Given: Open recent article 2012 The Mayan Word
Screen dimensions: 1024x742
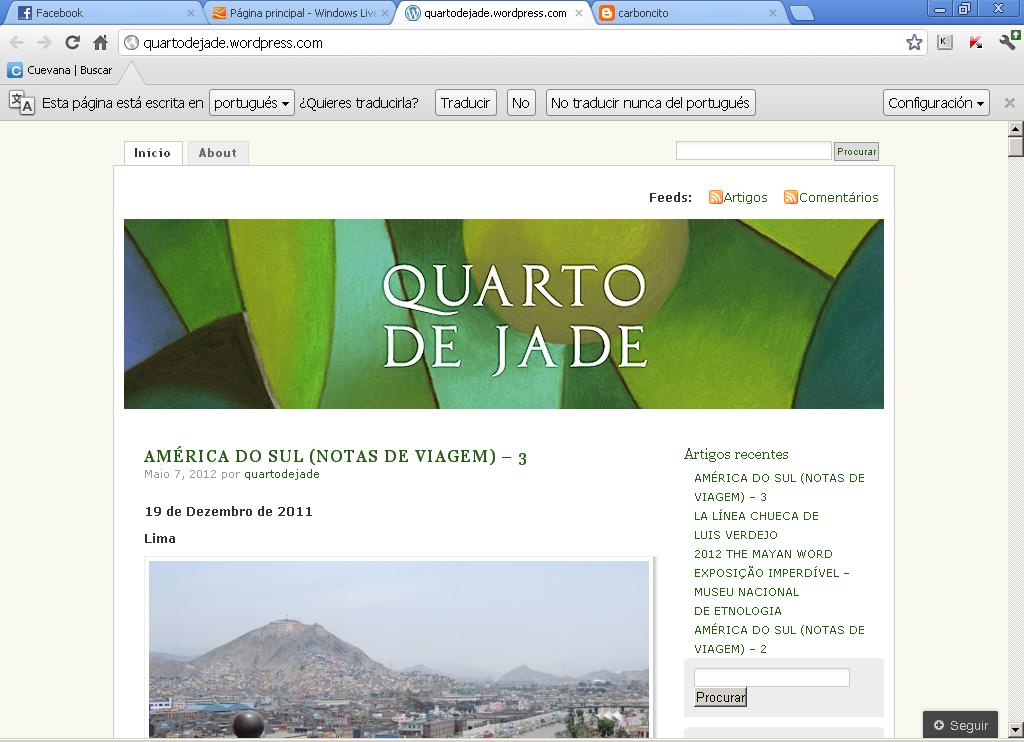Looking at the screenshot, I should coord(763,554).
